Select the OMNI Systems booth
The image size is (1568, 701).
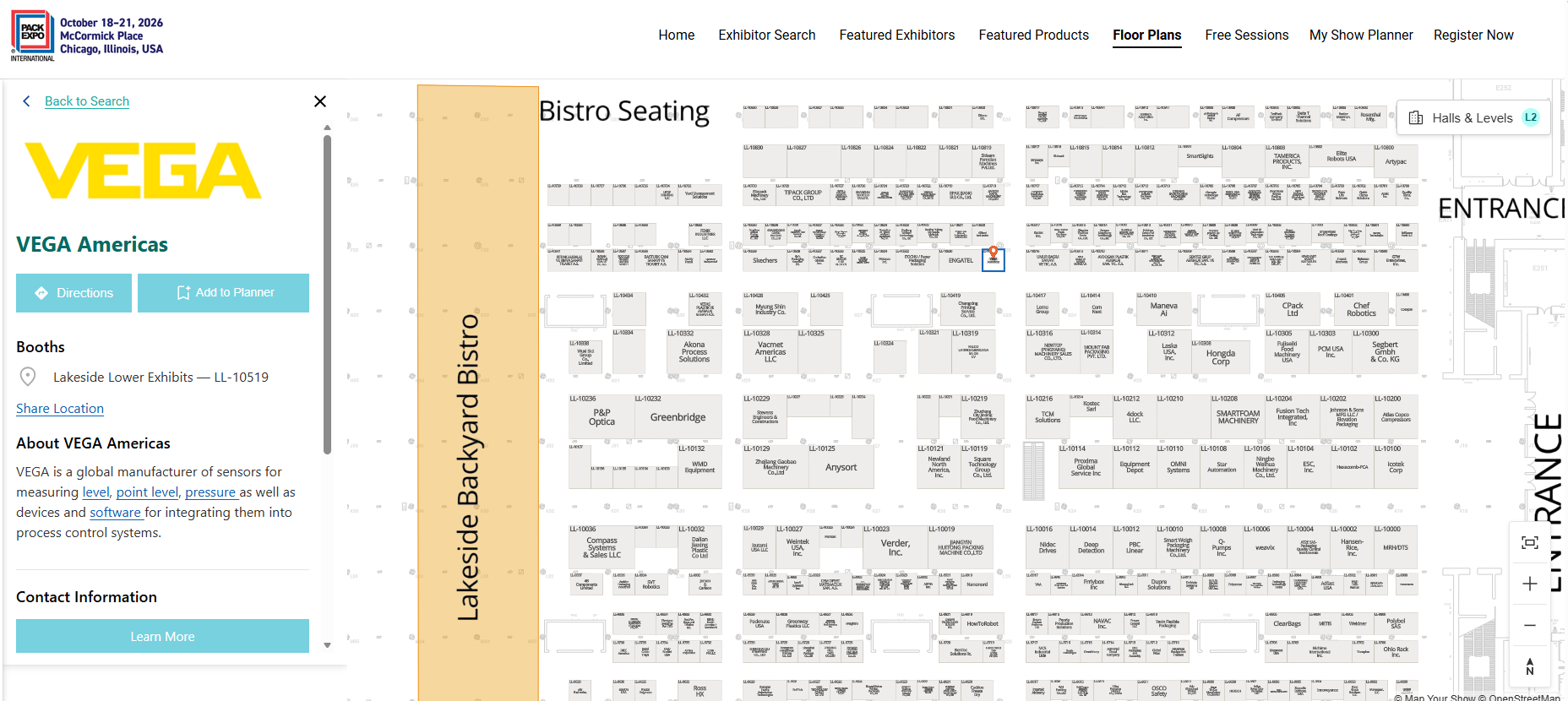[x=1179, y=467]
